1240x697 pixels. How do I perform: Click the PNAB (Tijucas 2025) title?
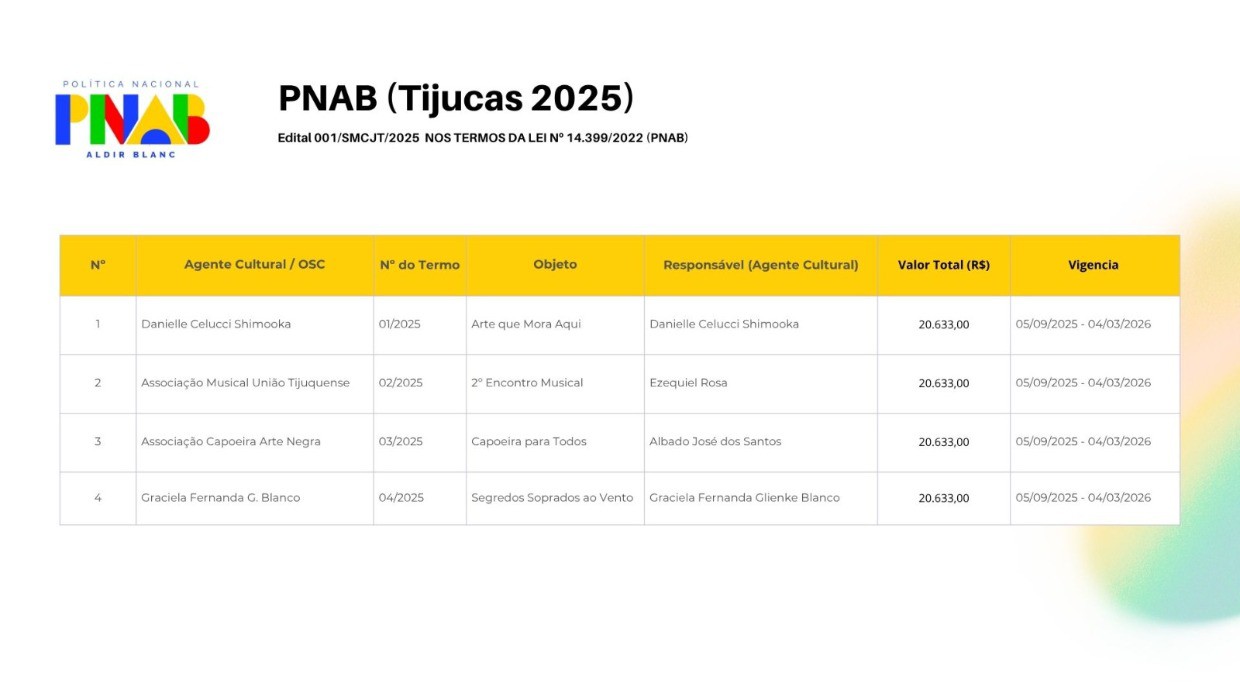coord(456,98)
